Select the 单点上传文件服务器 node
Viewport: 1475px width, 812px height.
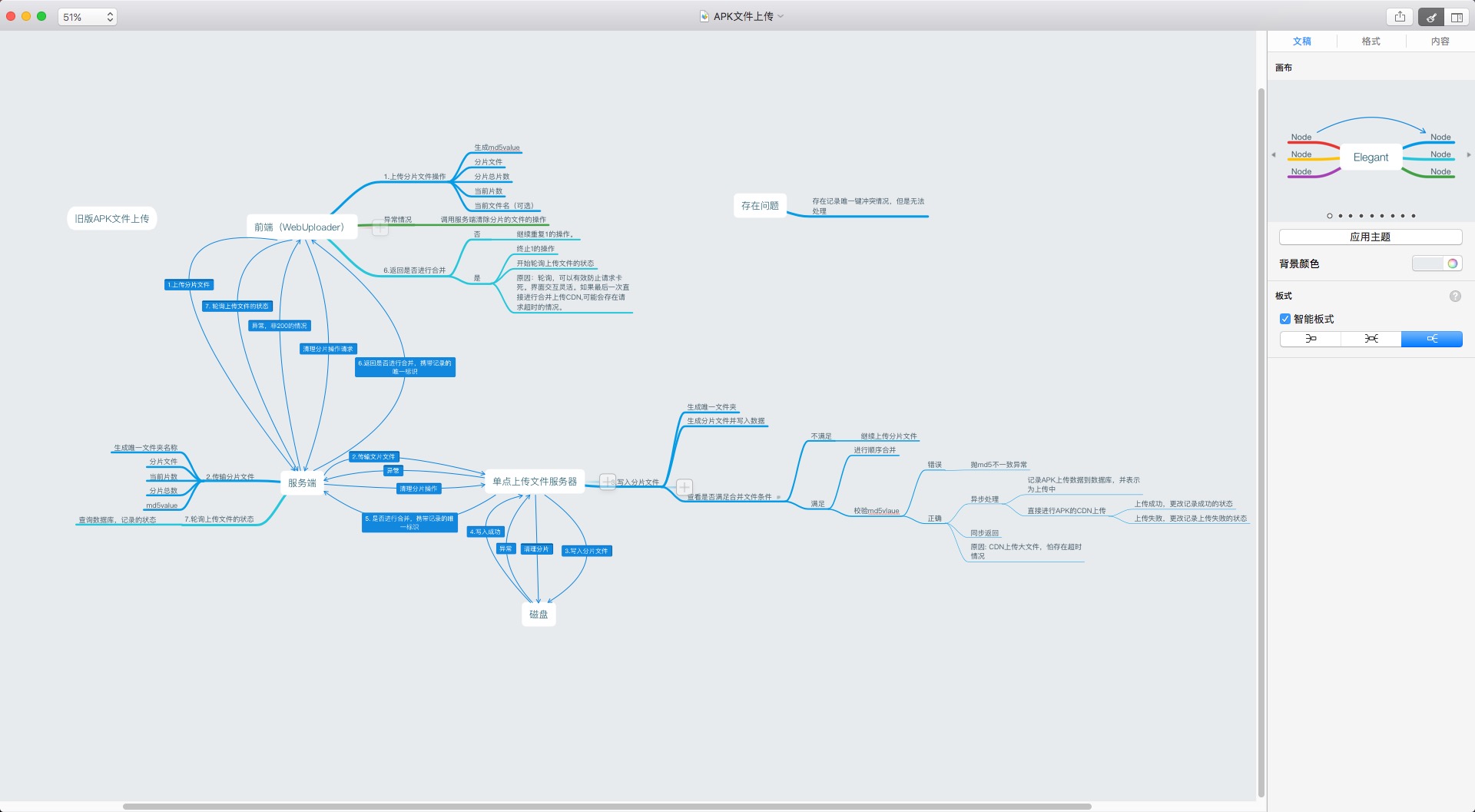tap(535, 482)
